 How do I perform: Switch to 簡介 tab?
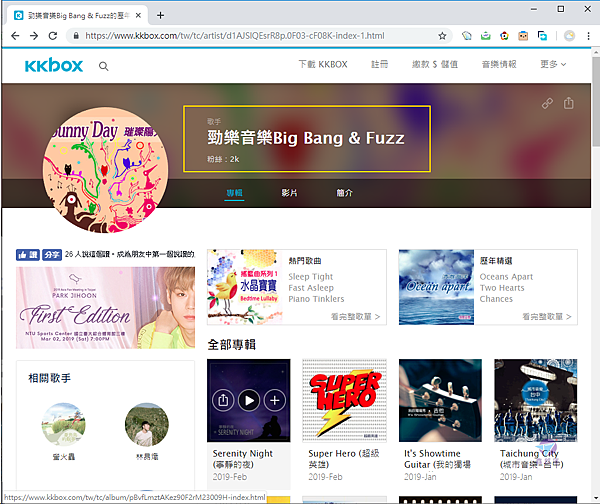344,193
